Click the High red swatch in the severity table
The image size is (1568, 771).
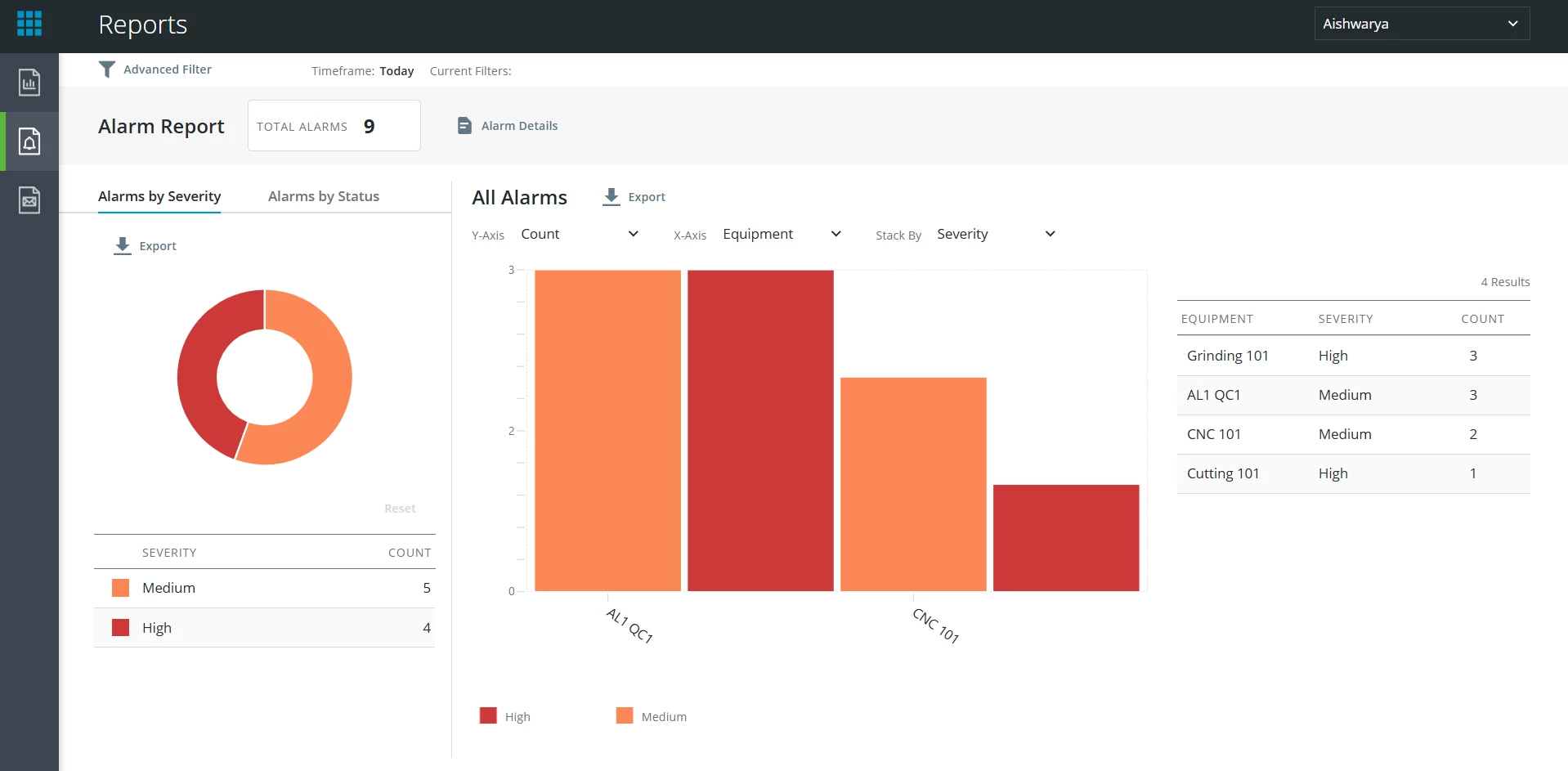120,628
